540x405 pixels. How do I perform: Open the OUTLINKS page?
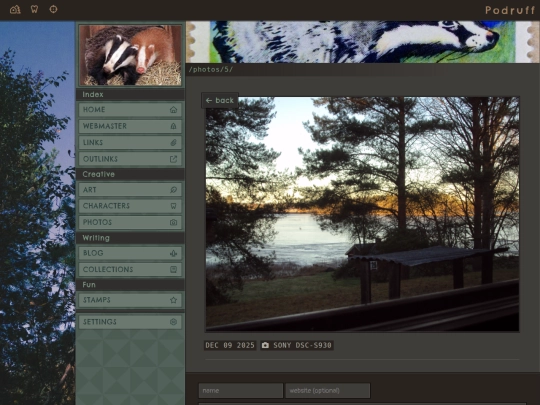(x=130, y=159)
